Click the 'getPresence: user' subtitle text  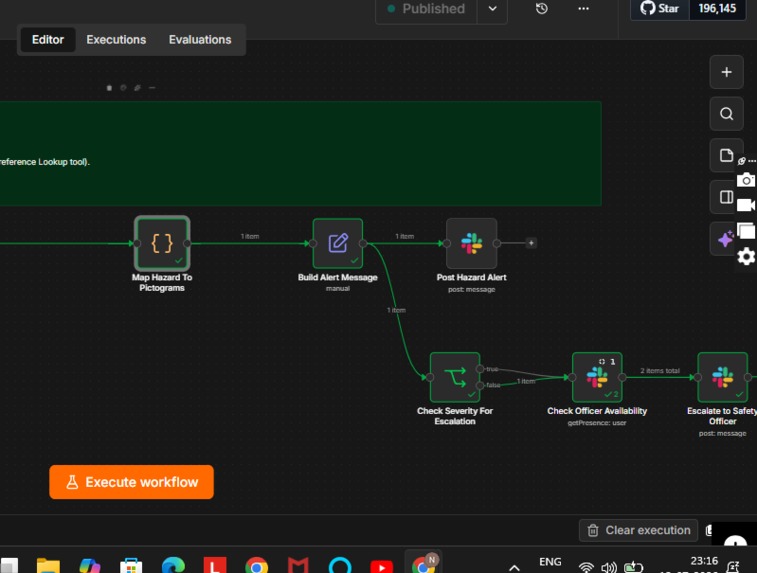597,423
